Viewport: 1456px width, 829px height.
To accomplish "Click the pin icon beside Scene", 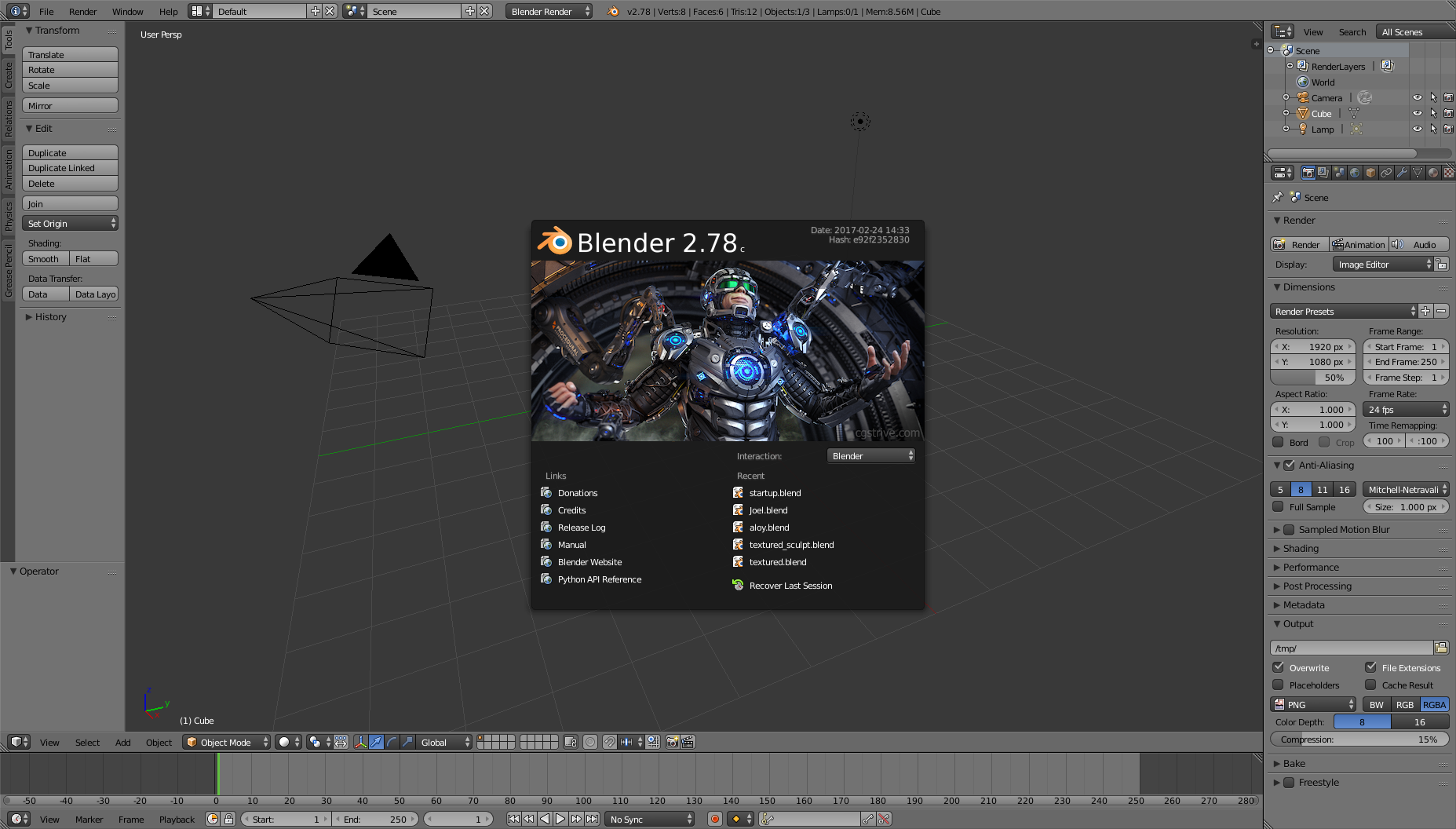I will pos(1277,197).
